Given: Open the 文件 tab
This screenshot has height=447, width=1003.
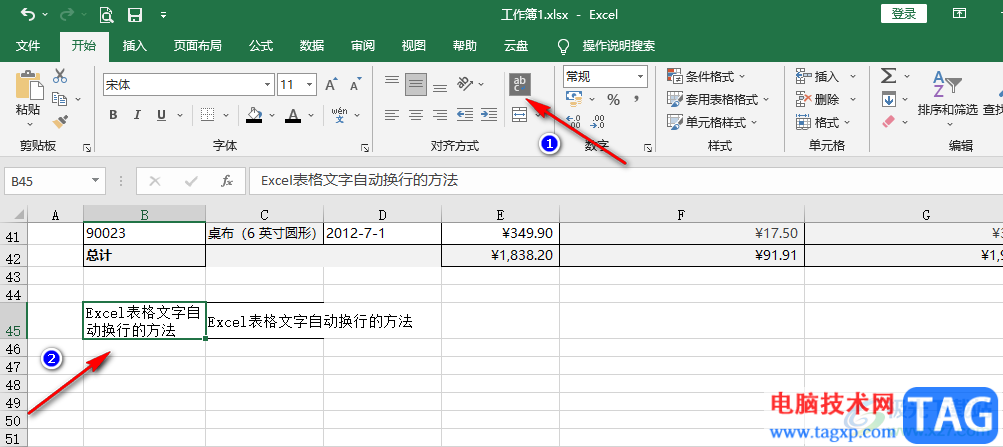Looking at the screenshot, I should tap(28, 46).
